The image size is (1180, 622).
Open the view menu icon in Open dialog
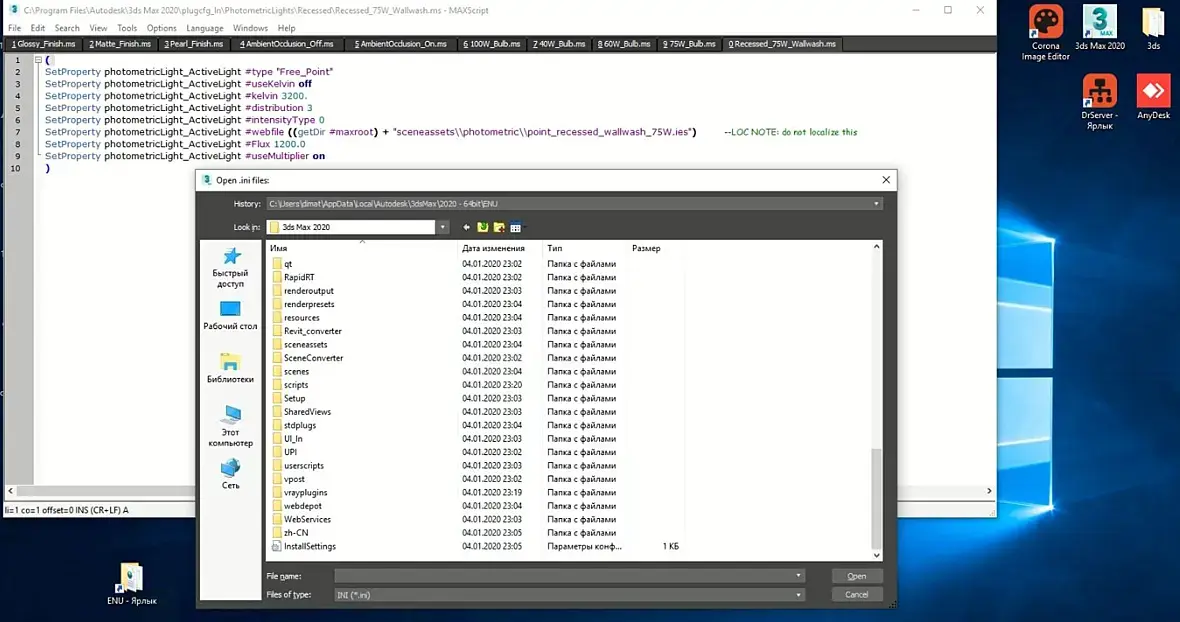(x=515, y=227)
